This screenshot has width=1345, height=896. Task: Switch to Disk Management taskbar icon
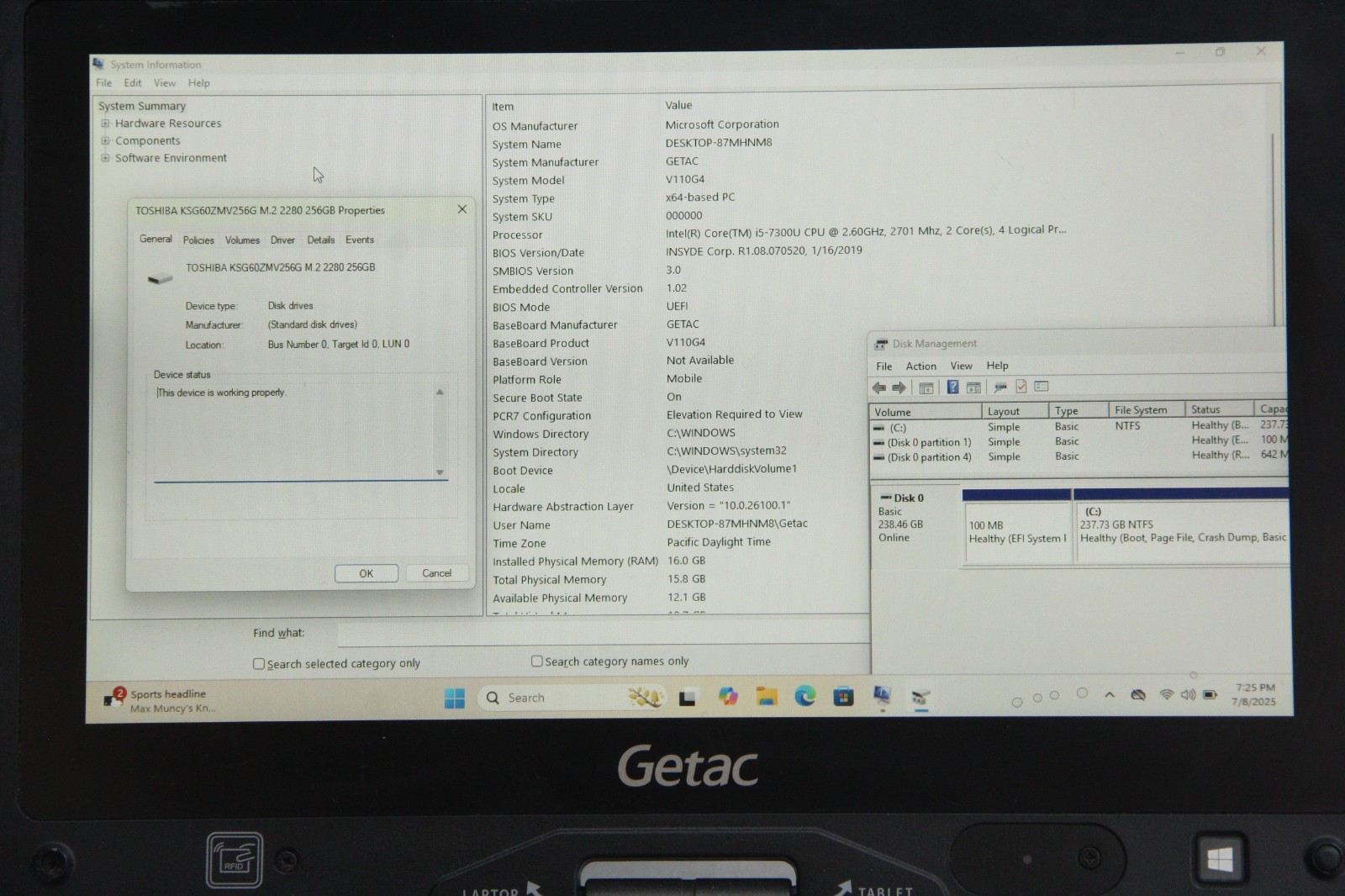pyautogui.click(x=920, y=697)
